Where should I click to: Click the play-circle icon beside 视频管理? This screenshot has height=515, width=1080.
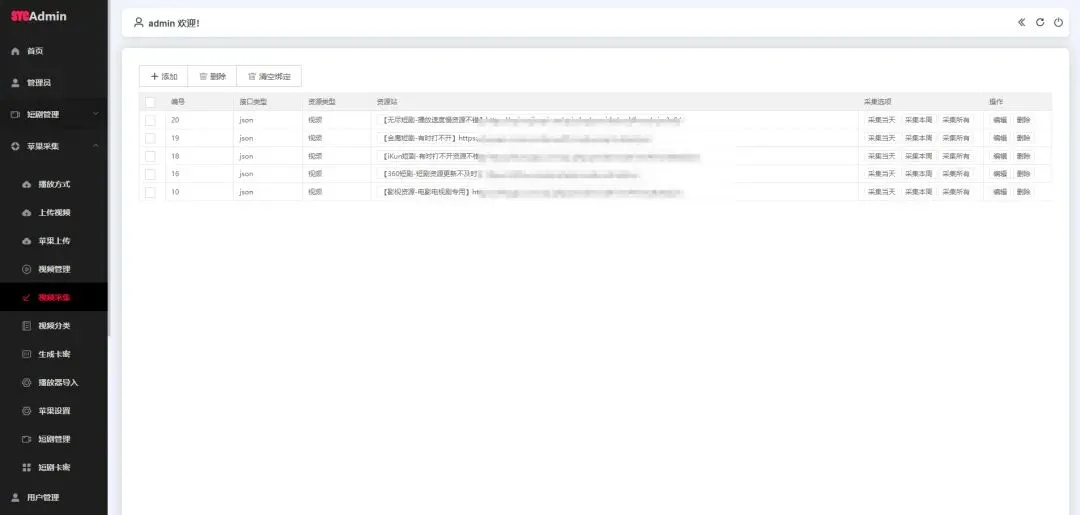(x=27, y=269)
